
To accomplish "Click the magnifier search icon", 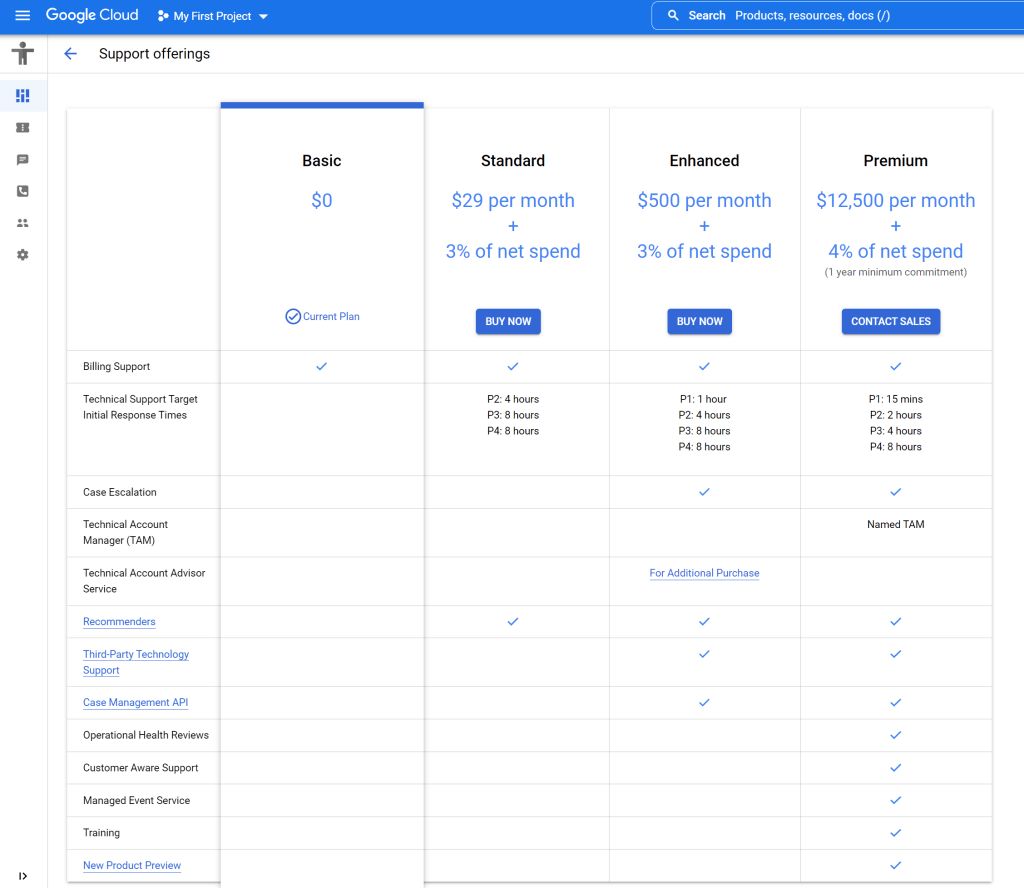I will pyautogui.click(x=673, y=15).
